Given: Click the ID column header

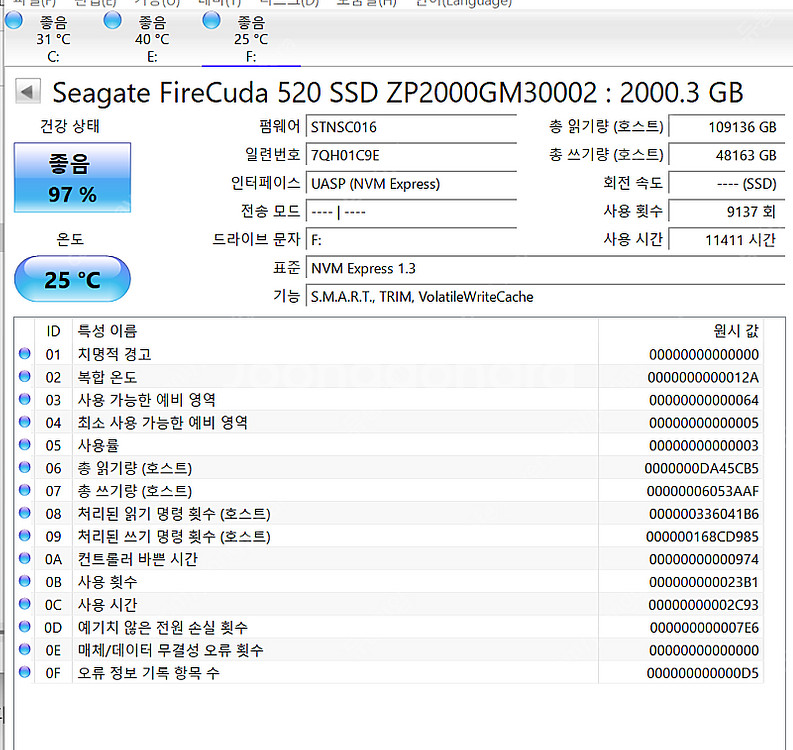Looking at the screenshot, I should pyautogui.click(x=53, y=331).
